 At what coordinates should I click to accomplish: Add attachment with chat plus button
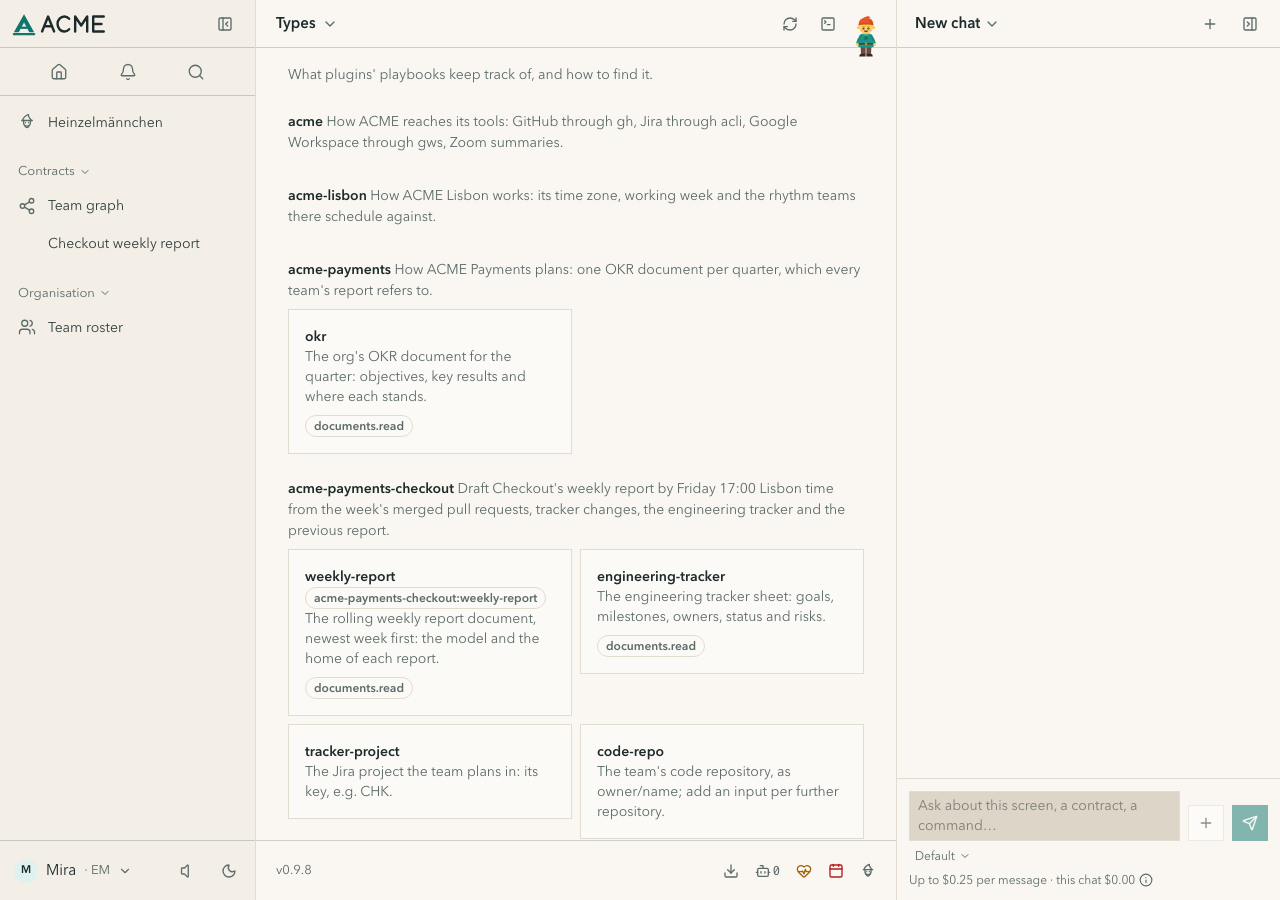pyautogui.click(x=1206, y=823)
